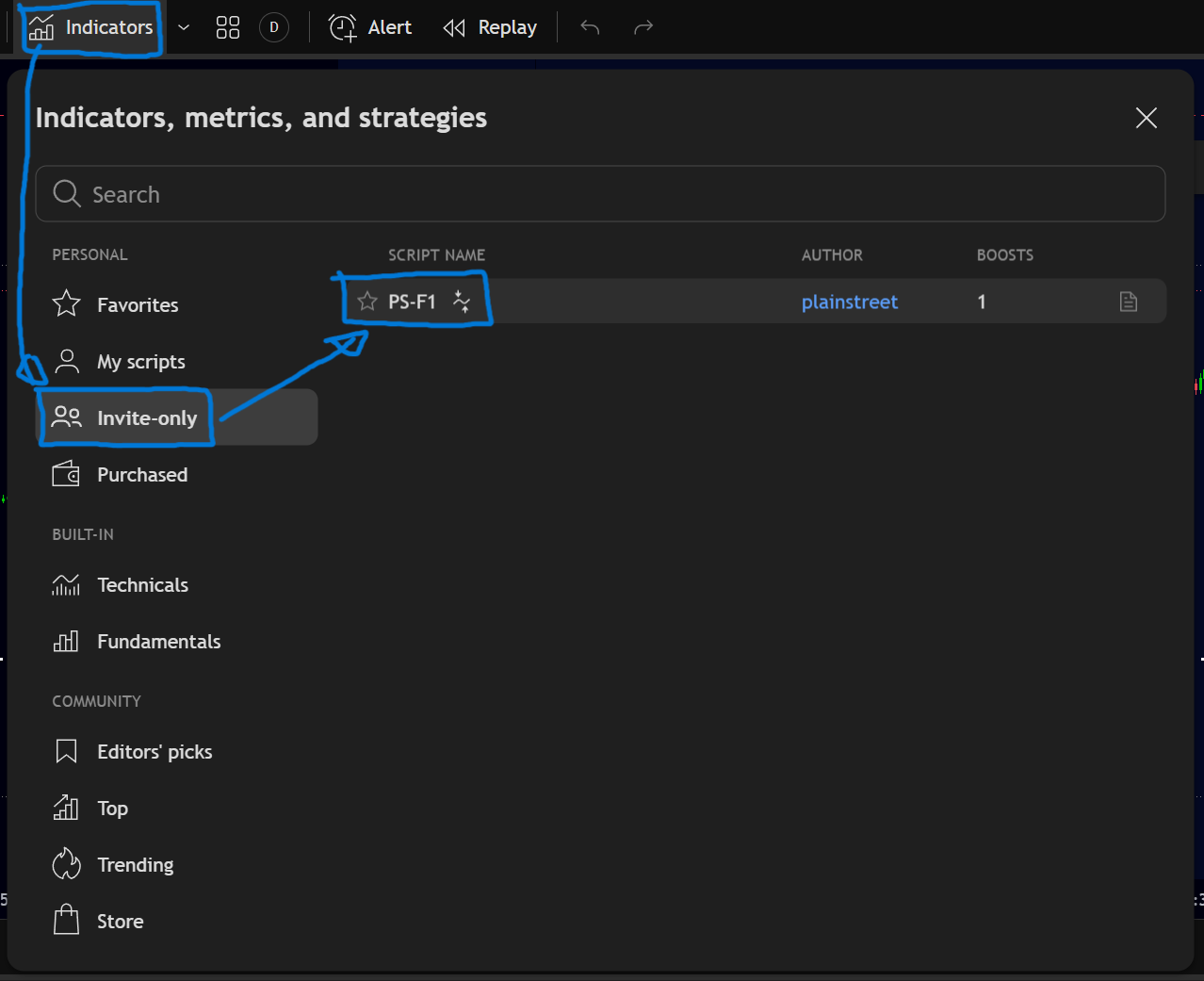The image size is (1204, 981).
Task: Expand the dropdown arrow next to Indicators
Action: [184, 27]
